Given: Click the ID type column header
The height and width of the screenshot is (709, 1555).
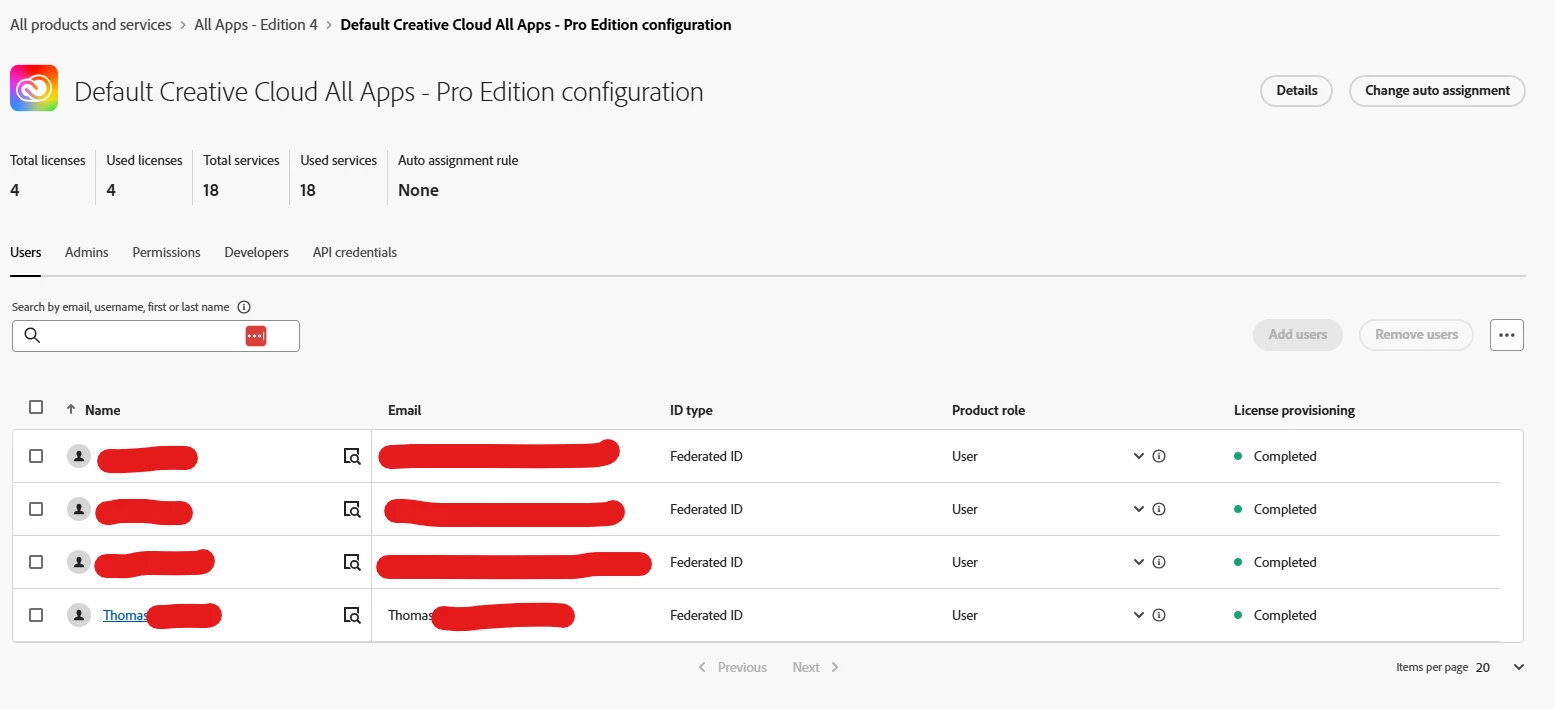Looking at the screenshot, I should pyautogui.click(x=691, y=410).
